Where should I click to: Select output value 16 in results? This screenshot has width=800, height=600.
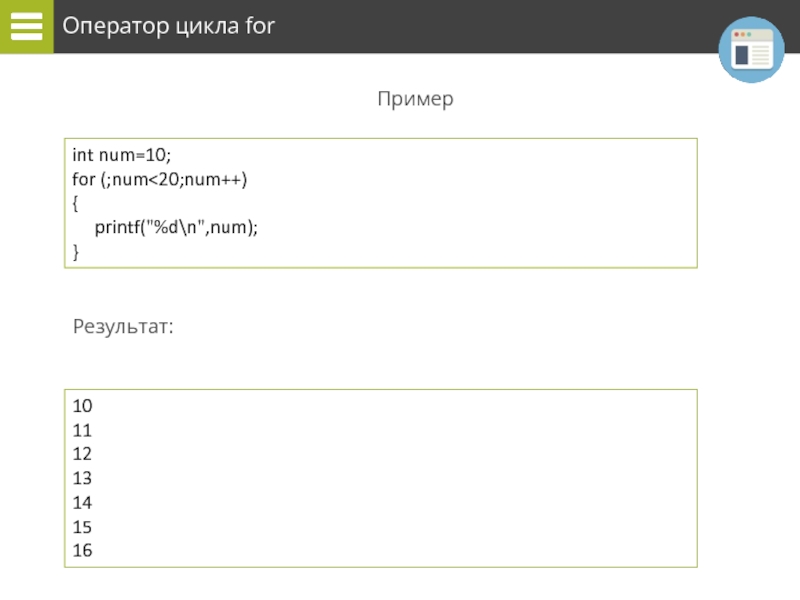(82, 550)
